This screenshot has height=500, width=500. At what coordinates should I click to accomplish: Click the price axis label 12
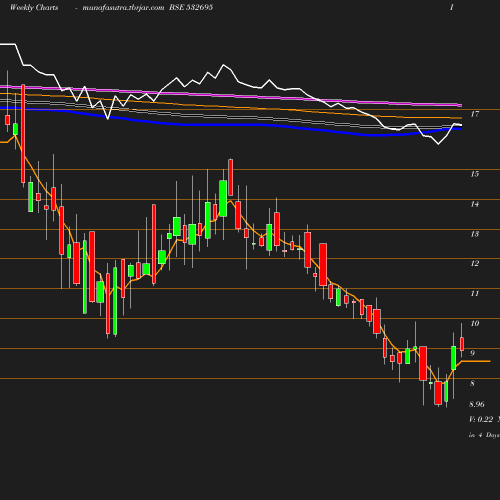click(475, 264)
